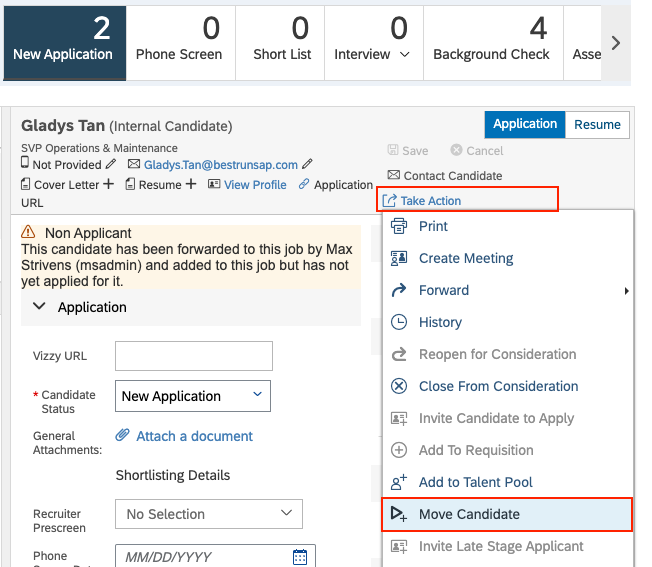This screenshot has width=652, height=567.
Task: Select Move Candidate from the menu
Action: coord(507,514)
